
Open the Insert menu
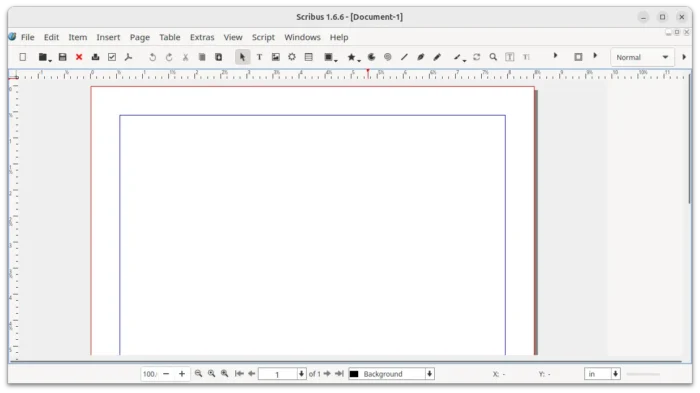point(108,37)
